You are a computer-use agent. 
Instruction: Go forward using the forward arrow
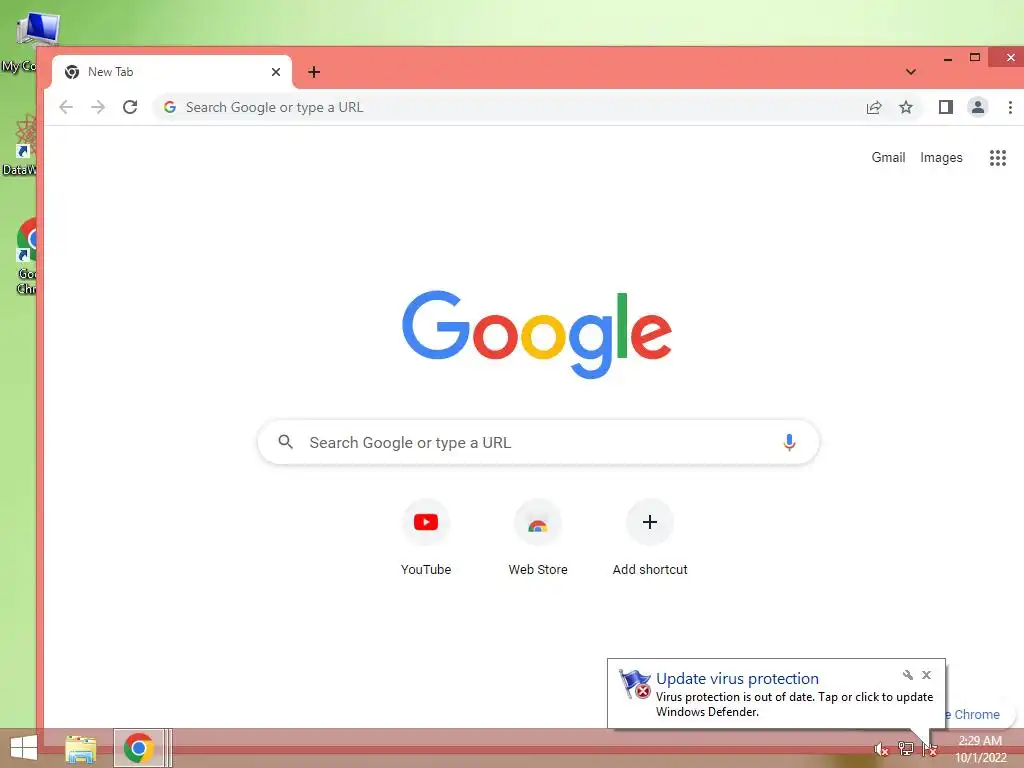[98, 107]
